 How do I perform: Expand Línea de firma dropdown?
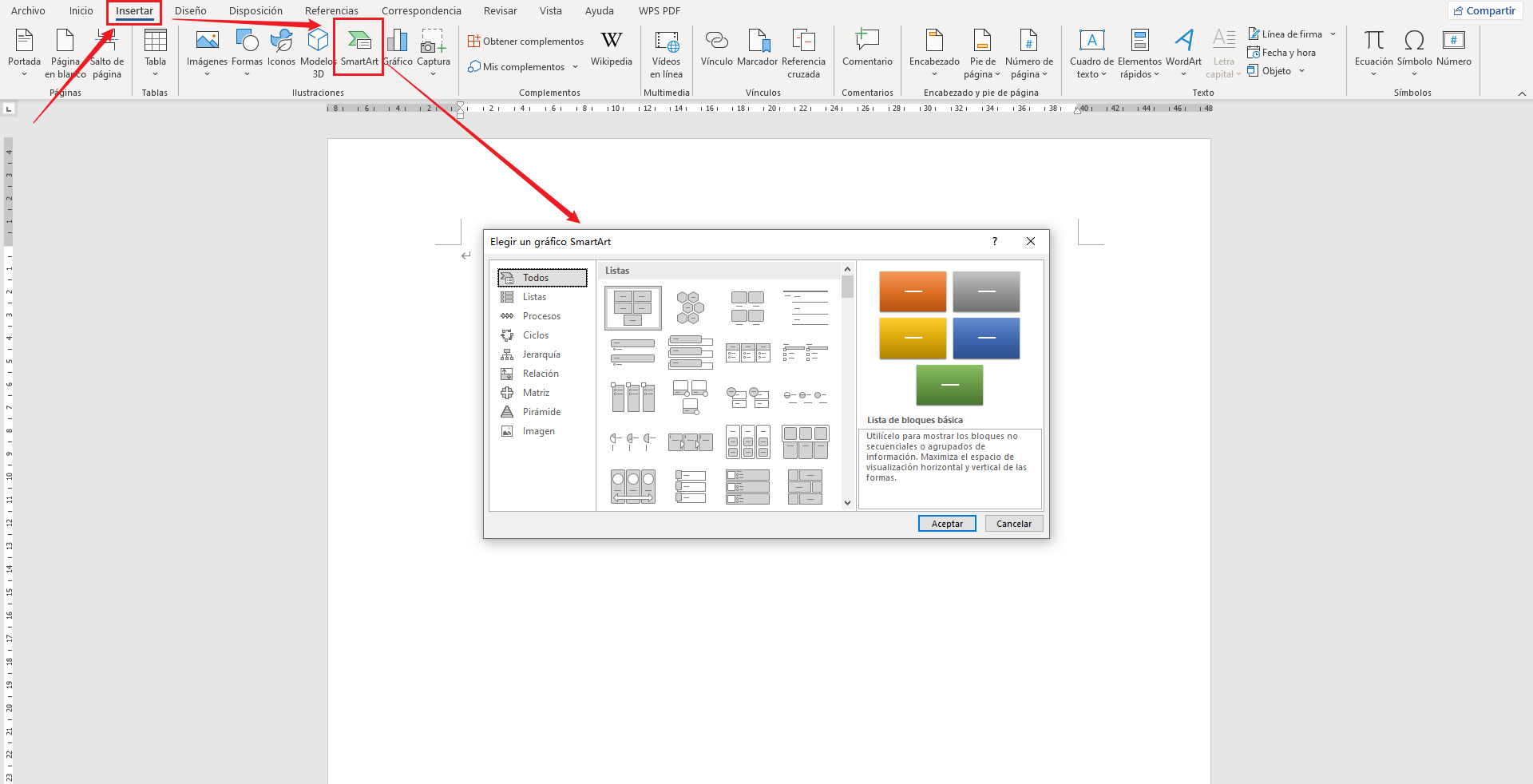click(1333, 34)
